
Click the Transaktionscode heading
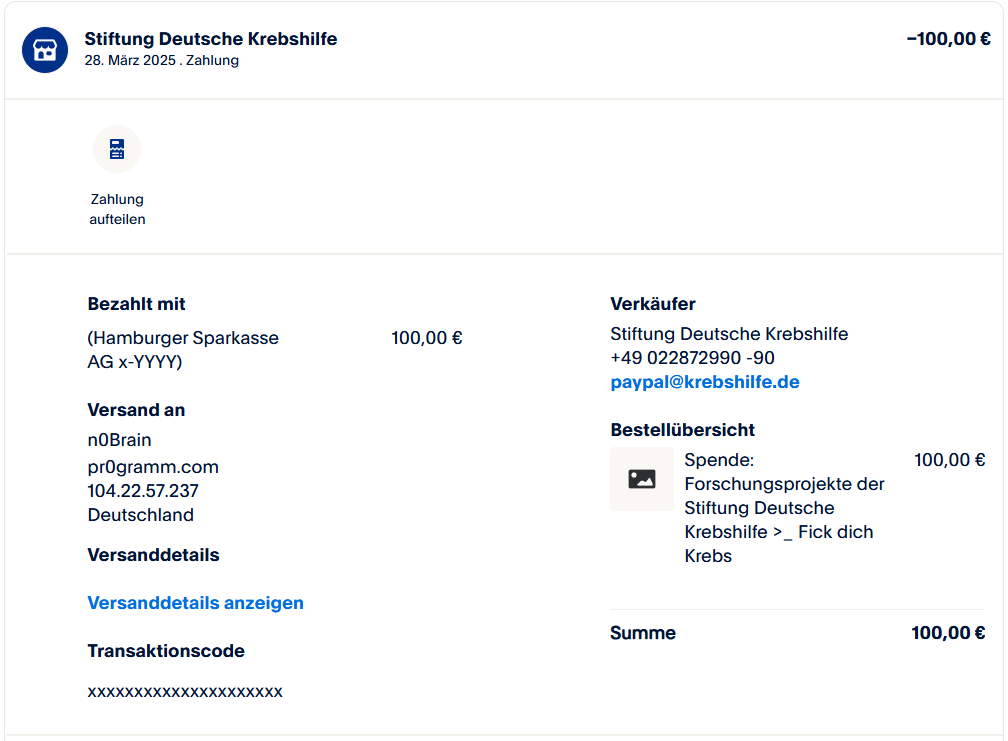coord(166,651)
